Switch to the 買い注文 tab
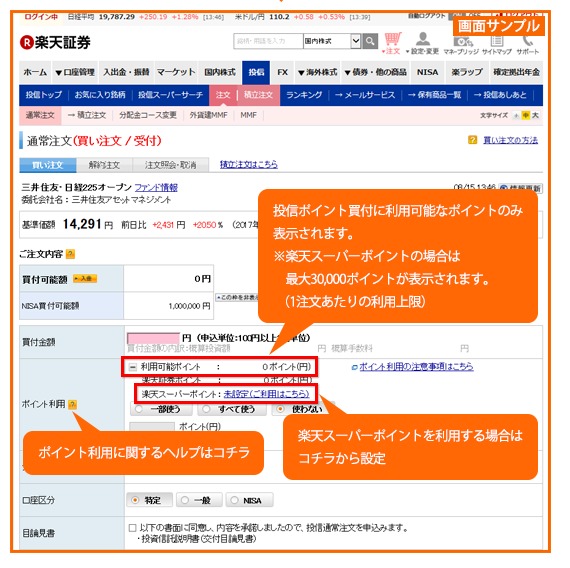This screenshot has height=568, width=570. [48, 166]
